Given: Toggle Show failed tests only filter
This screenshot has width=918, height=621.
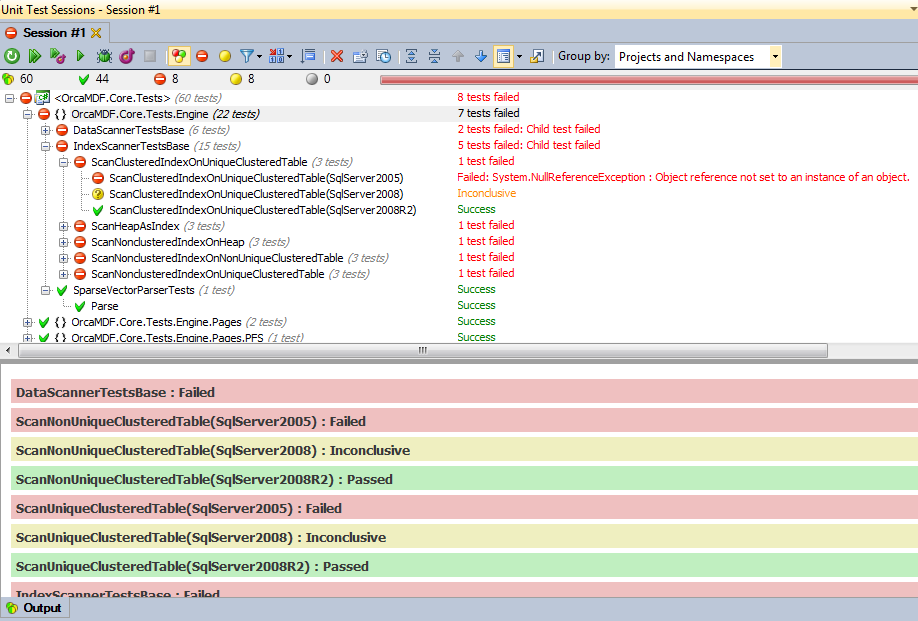Looking at the screenshot, I should tap(202, 56).
